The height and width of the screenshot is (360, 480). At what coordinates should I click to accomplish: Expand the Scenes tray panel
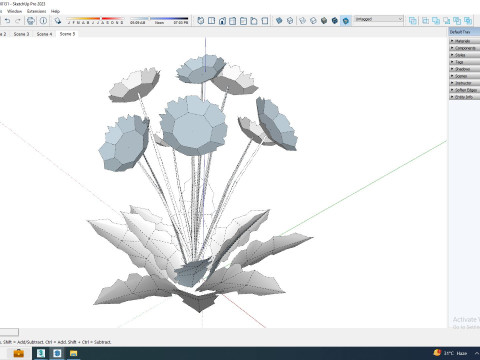pyautogui.click(x=465, y=76)
